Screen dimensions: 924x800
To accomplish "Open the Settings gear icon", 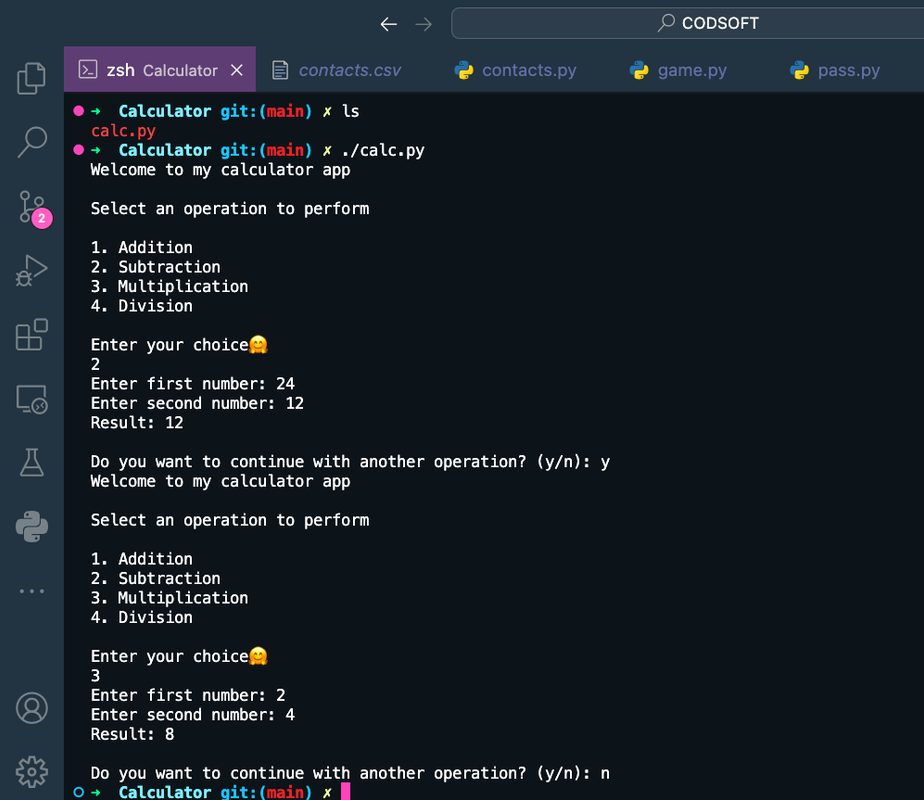I will [x=31, y=771].
